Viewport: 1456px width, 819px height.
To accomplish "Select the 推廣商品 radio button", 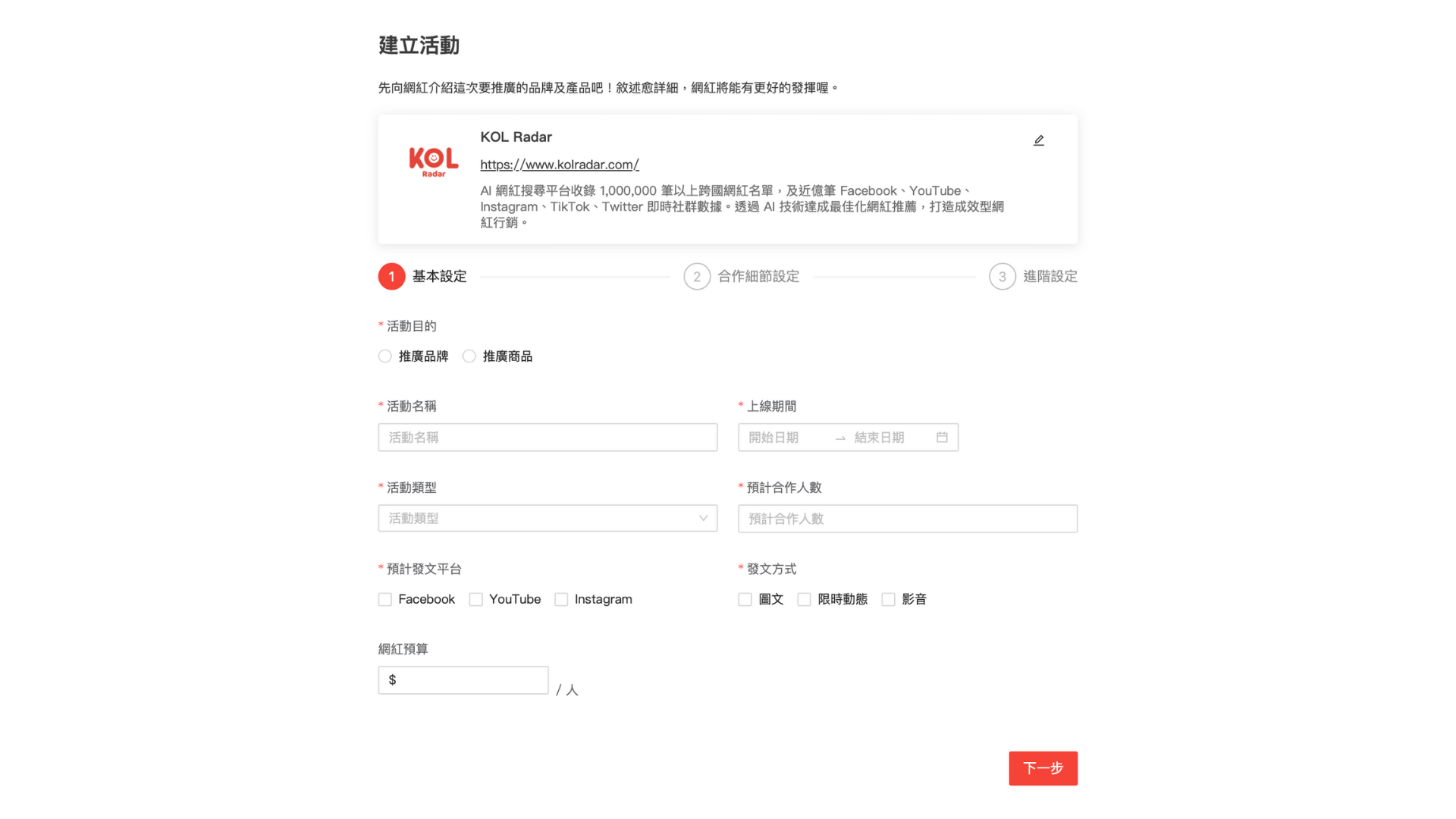I will pyautogui.click(x=467, y=356).
